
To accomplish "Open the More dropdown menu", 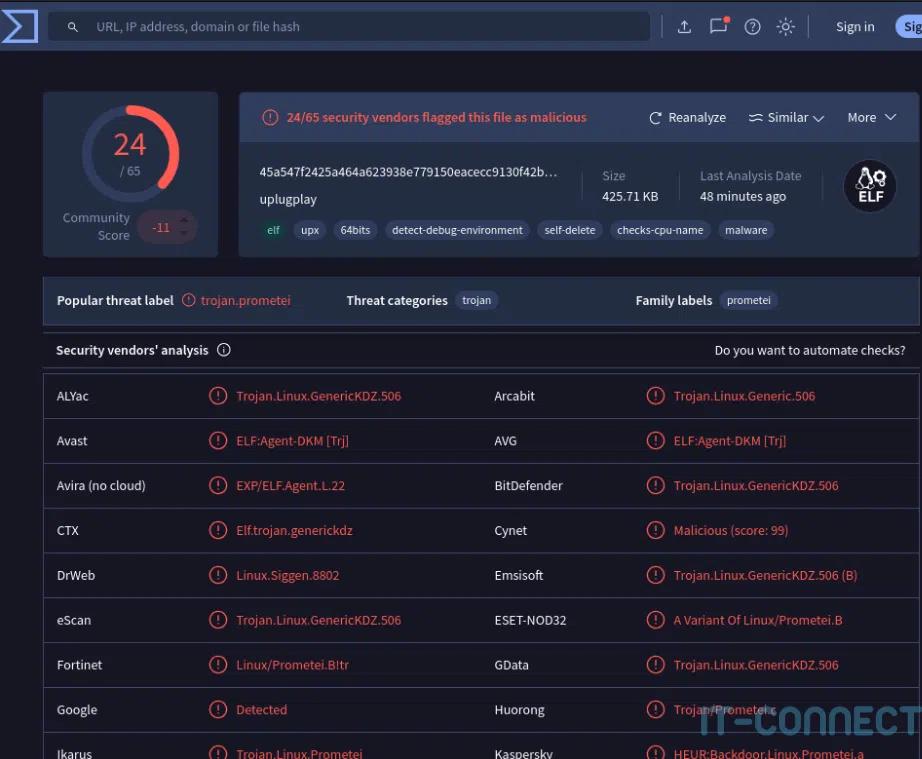I will [x=872, y=118].
